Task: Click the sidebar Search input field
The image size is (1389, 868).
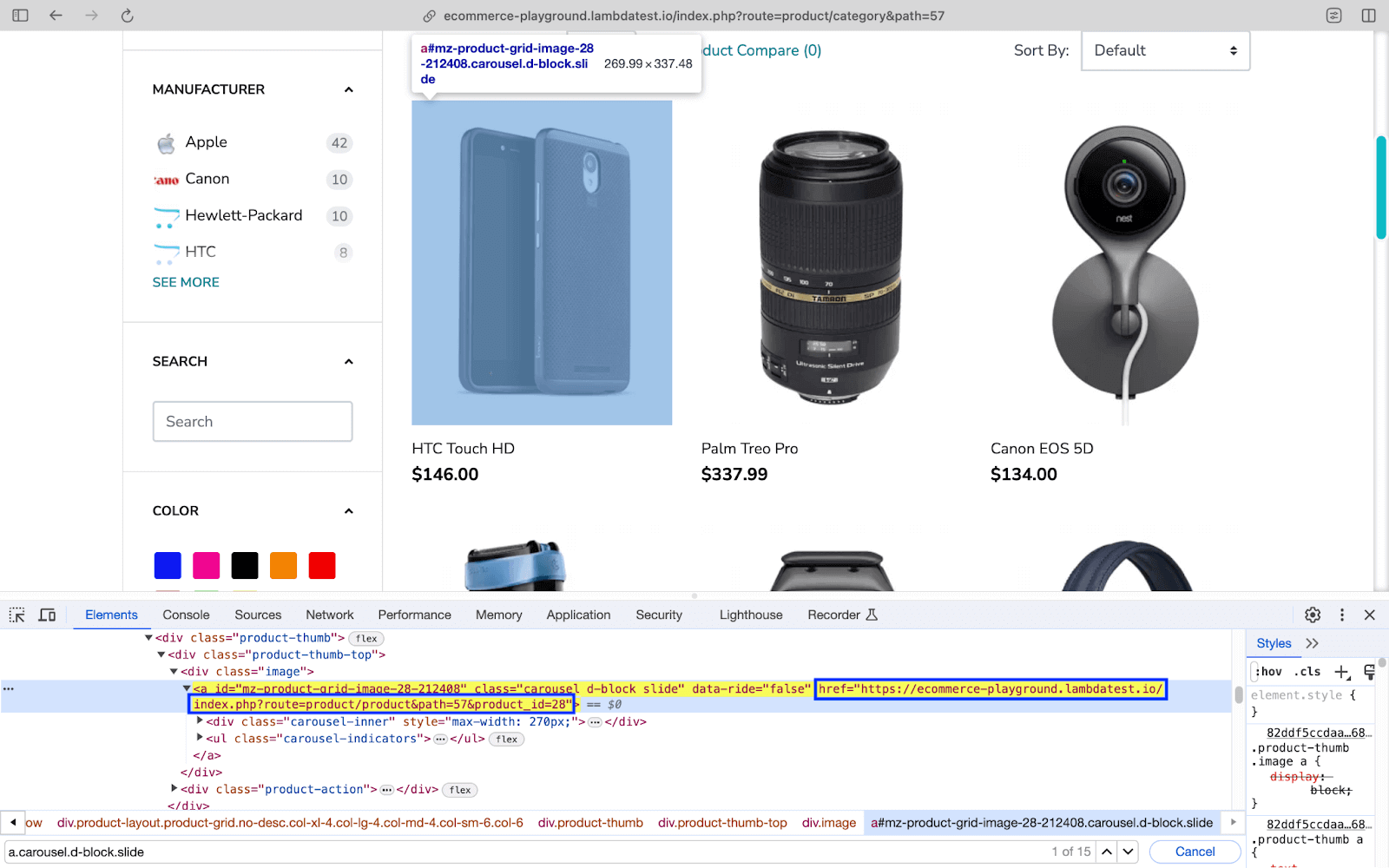Action: coord(253,422)
